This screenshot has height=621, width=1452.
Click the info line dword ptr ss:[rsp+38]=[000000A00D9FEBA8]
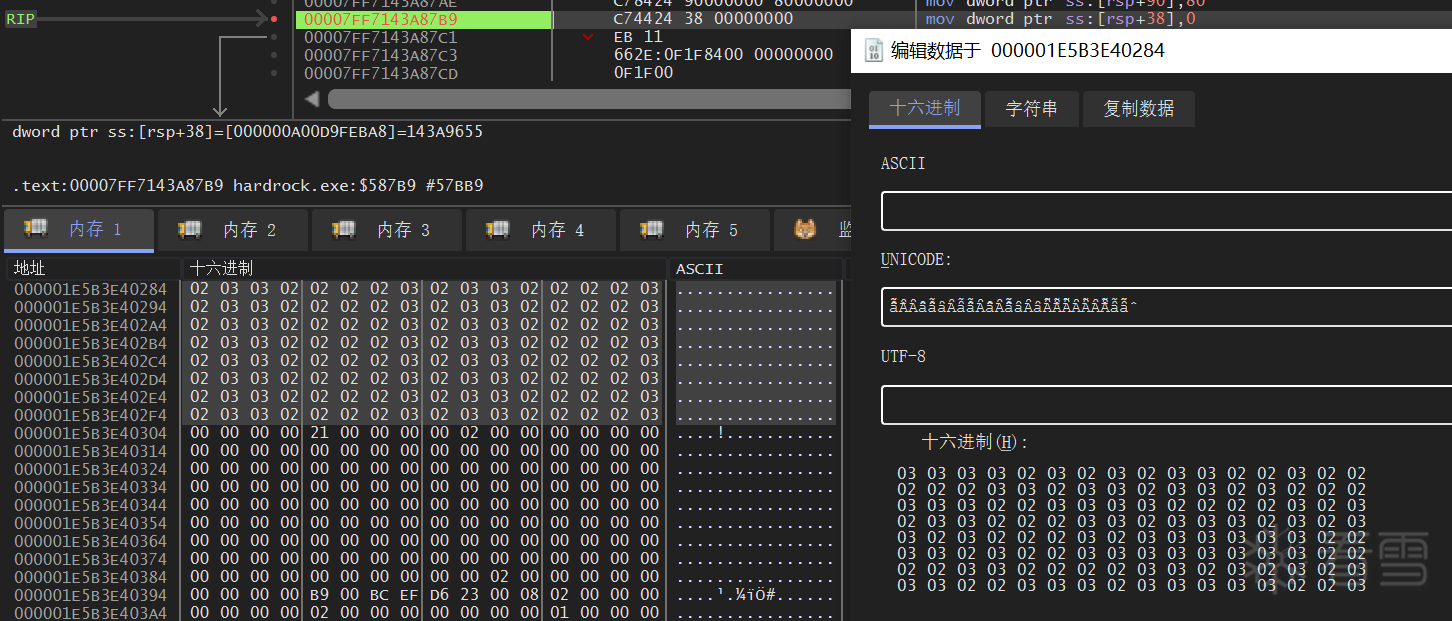click(248, 132)
